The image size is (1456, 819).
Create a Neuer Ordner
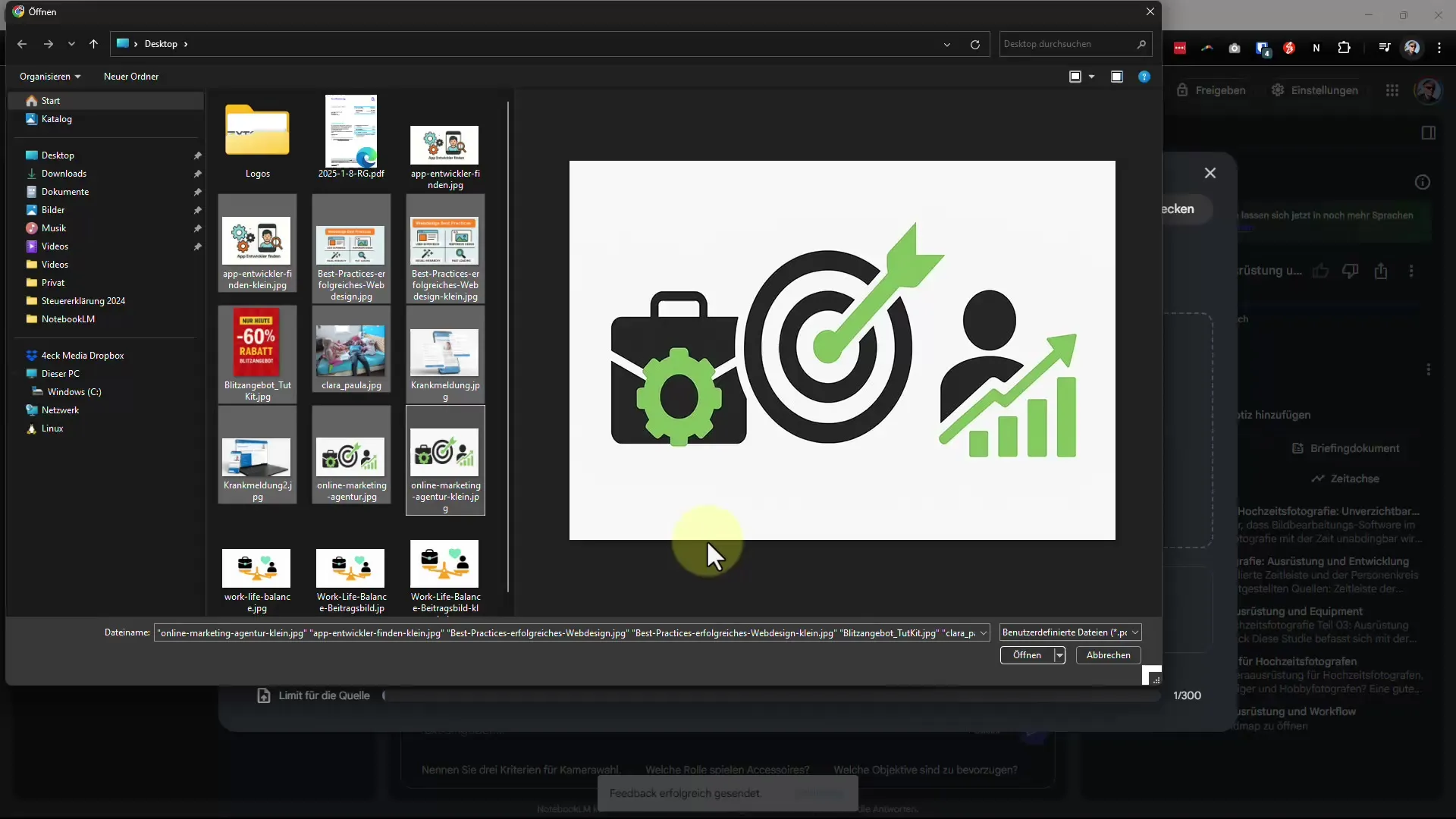pyautogui.click(x=131, y=77)
